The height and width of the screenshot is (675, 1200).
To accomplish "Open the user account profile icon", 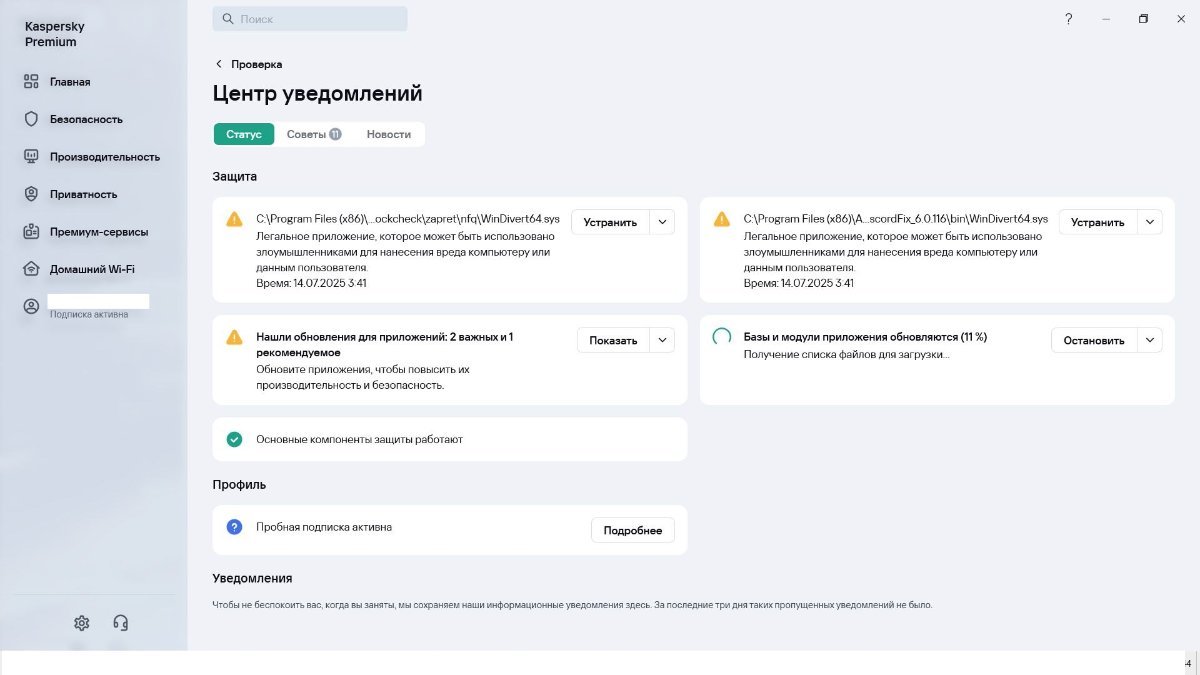I will 31,306.
